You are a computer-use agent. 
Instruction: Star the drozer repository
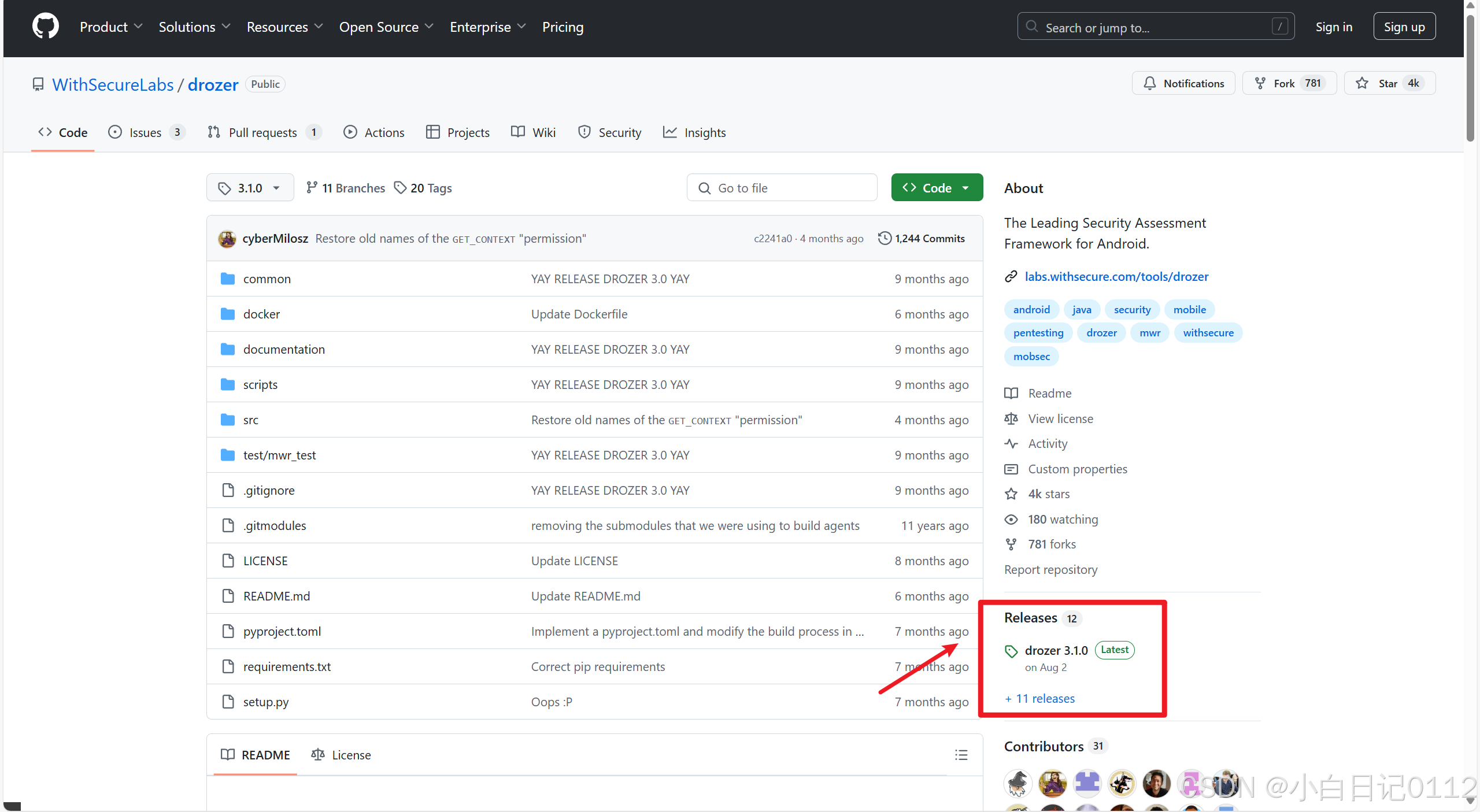pos(1389,83)
